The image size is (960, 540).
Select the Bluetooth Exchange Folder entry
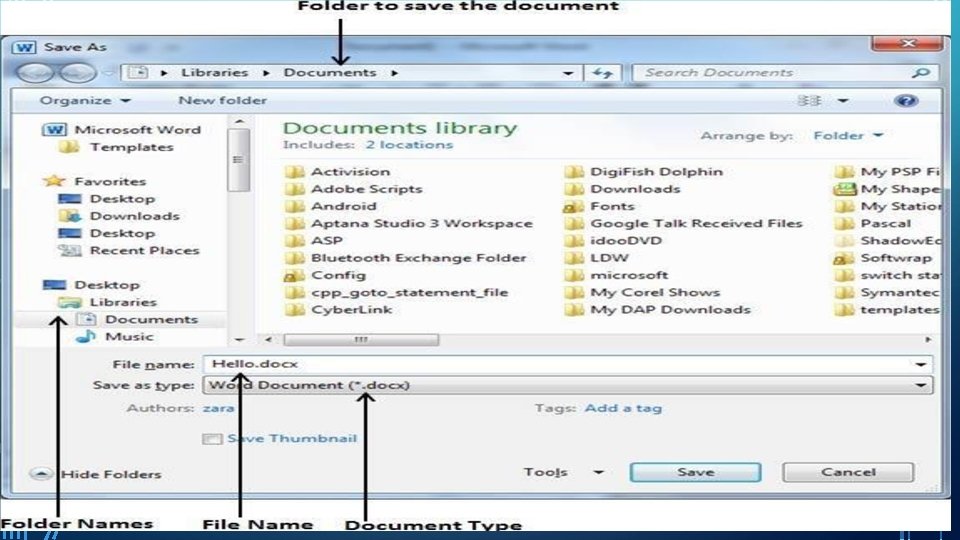tap(419, 258)
